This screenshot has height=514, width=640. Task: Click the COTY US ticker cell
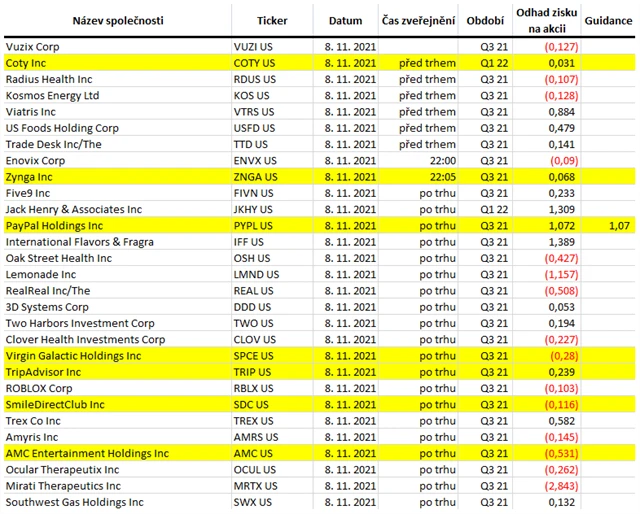click(x=256, y=63)
